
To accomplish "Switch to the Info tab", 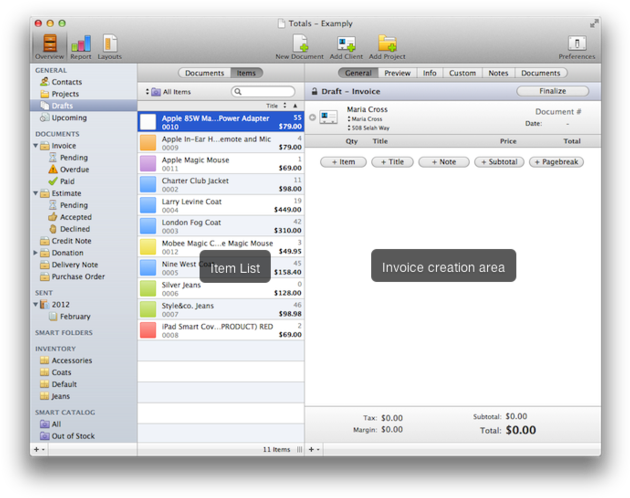I will click(430, 73).
